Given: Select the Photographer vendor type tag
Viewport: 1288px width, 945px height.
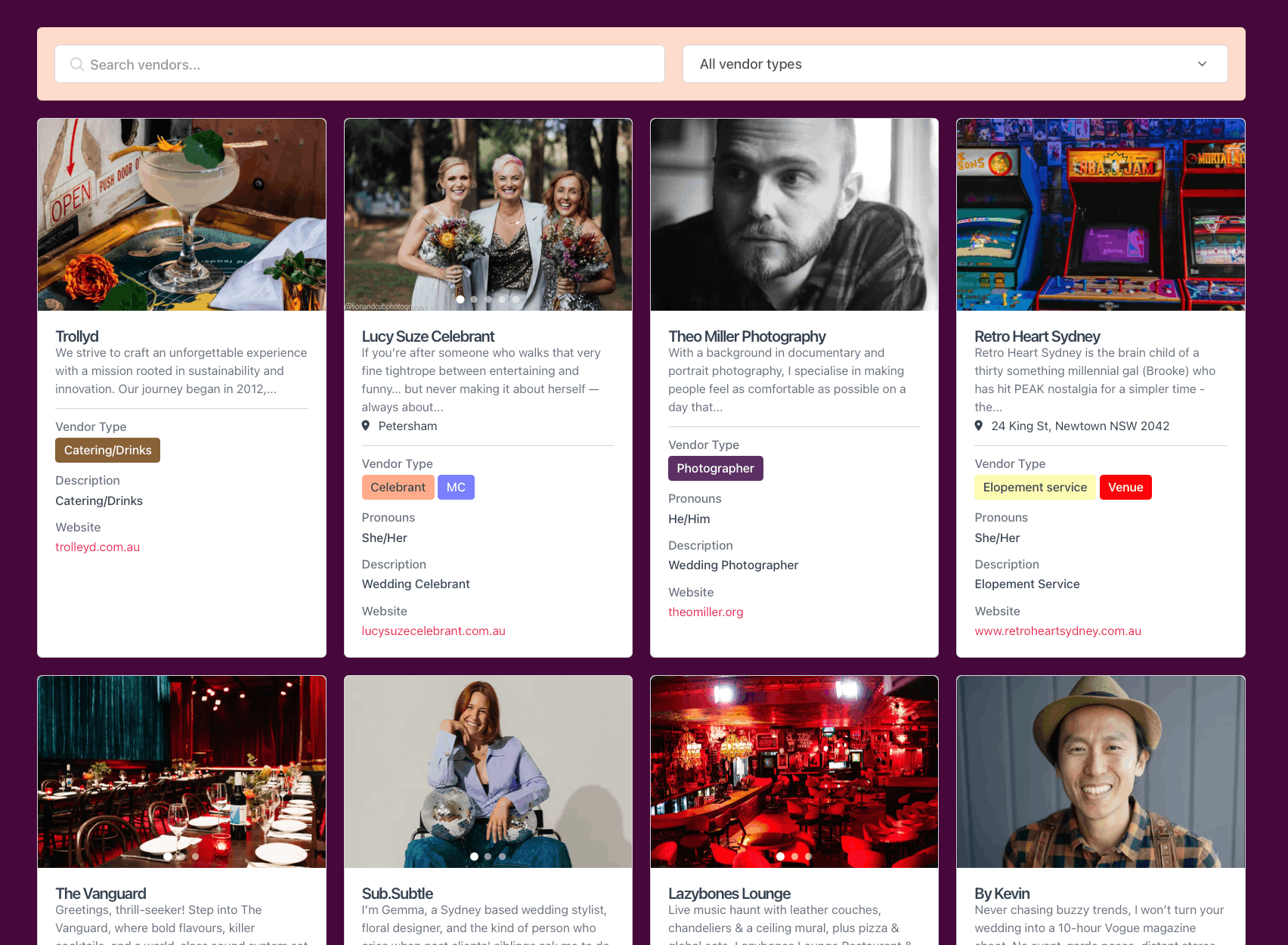Looking at the screenshot, I should [715, 468].
